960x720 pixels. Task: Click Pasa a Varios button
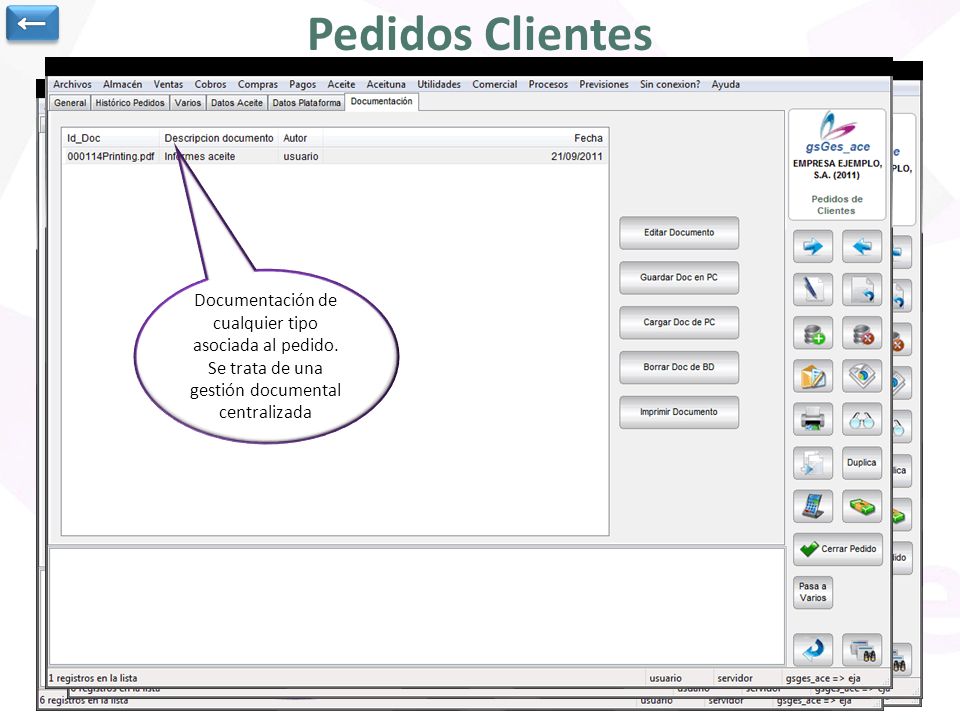click(x=812, y=592)
